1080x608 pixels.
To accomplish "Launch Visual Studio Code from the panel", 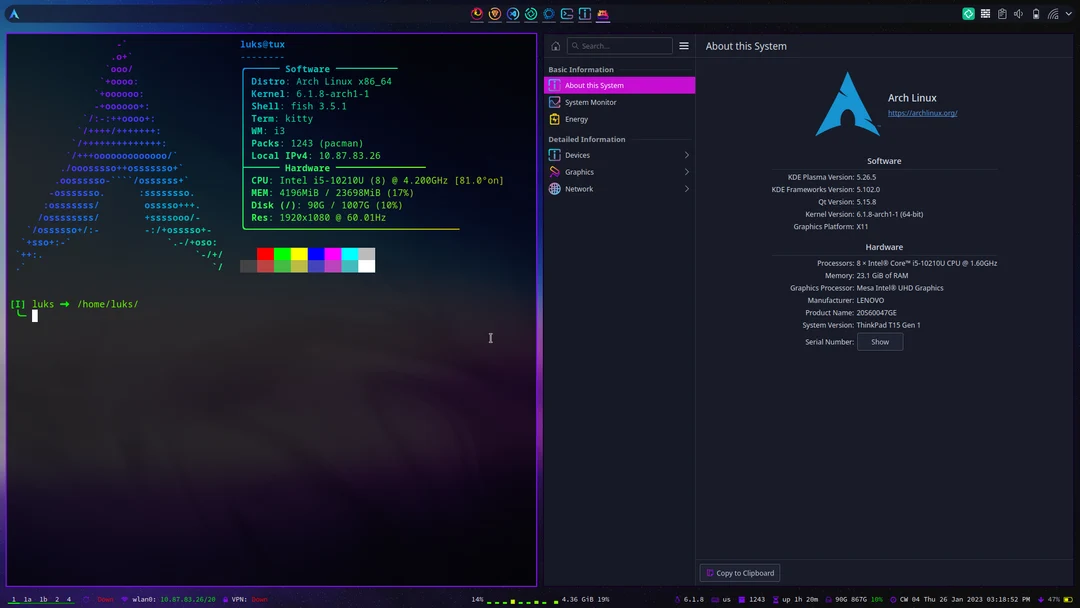I will pyautogui.click(x=512, y=13).
